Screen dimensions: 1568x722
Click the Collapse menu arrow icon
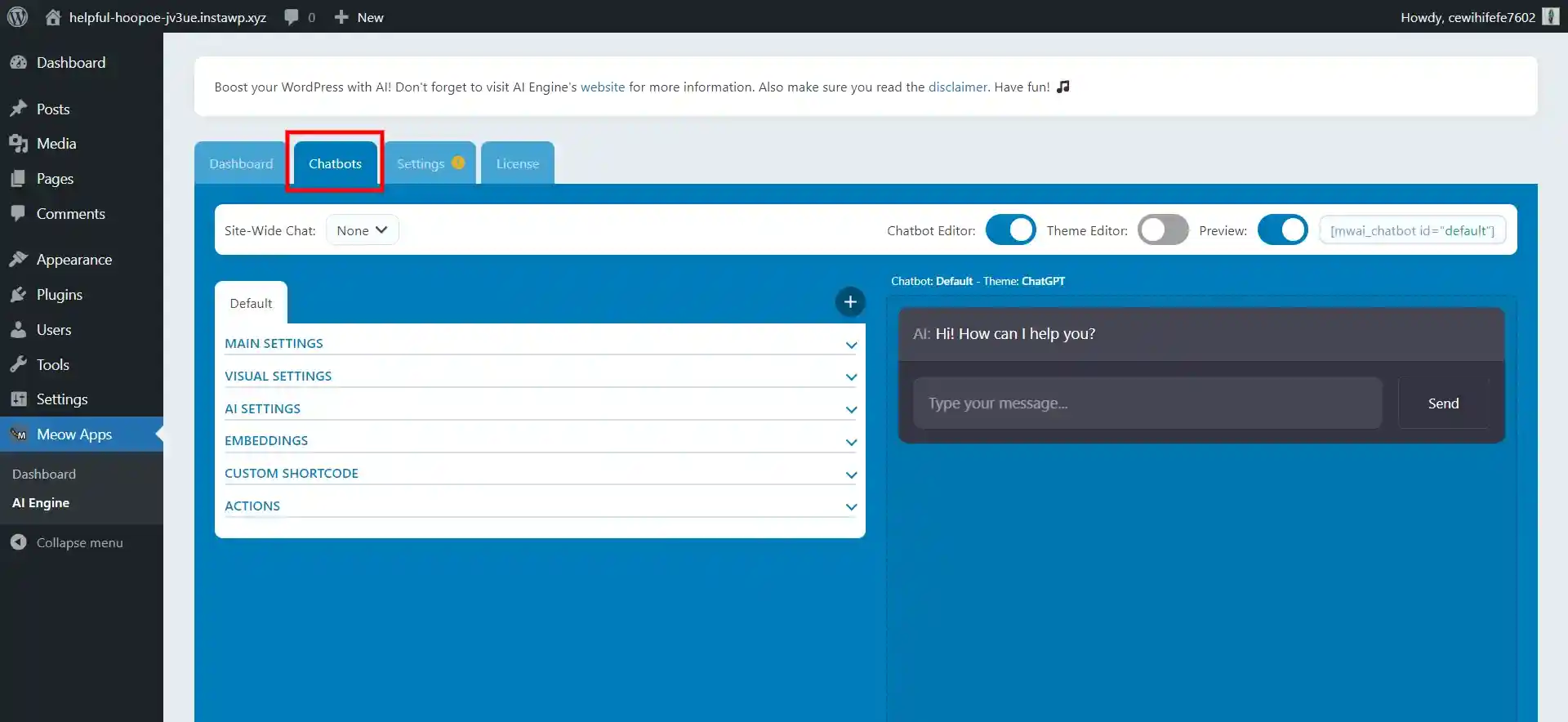[18, 542]
